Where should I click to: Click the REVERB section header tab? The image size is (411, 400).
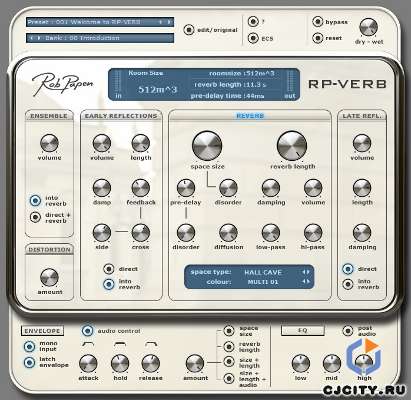(x=250, y=116)
